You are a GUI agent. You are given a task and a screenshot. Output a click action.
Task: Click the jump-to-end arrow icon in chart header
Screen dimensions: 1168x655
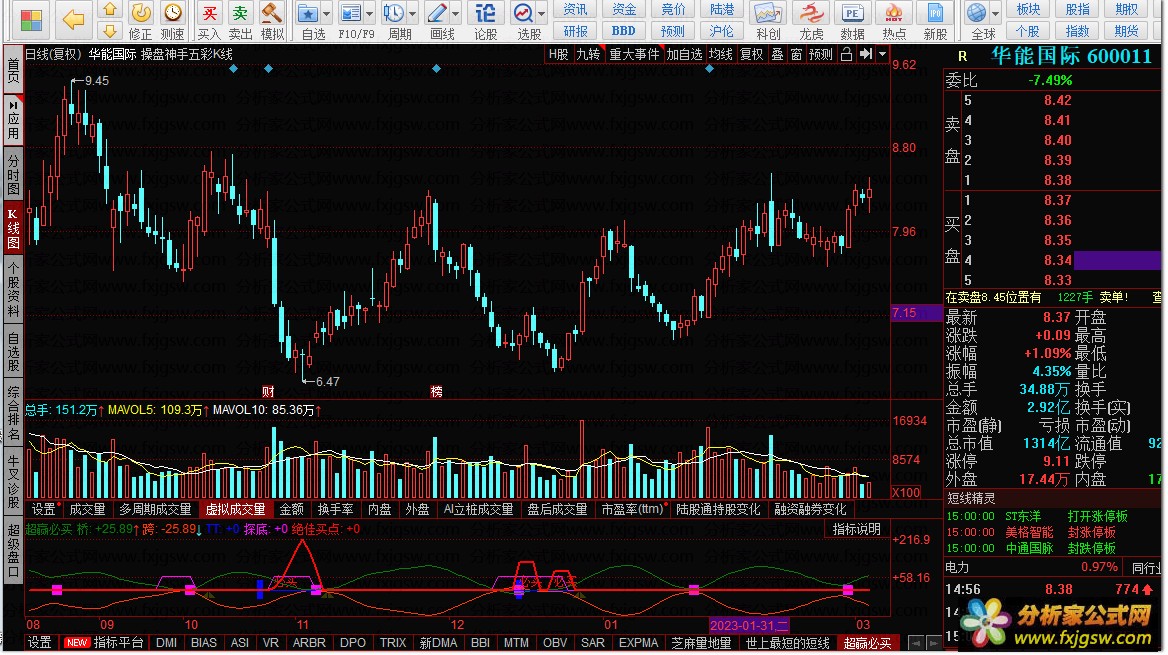pyautogui.click(x=866, y=54)
